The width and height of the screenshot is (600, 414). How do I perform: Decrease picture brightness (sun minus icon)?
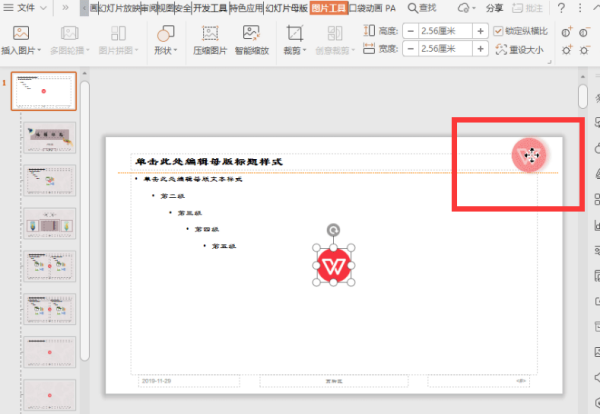[584, 50]
